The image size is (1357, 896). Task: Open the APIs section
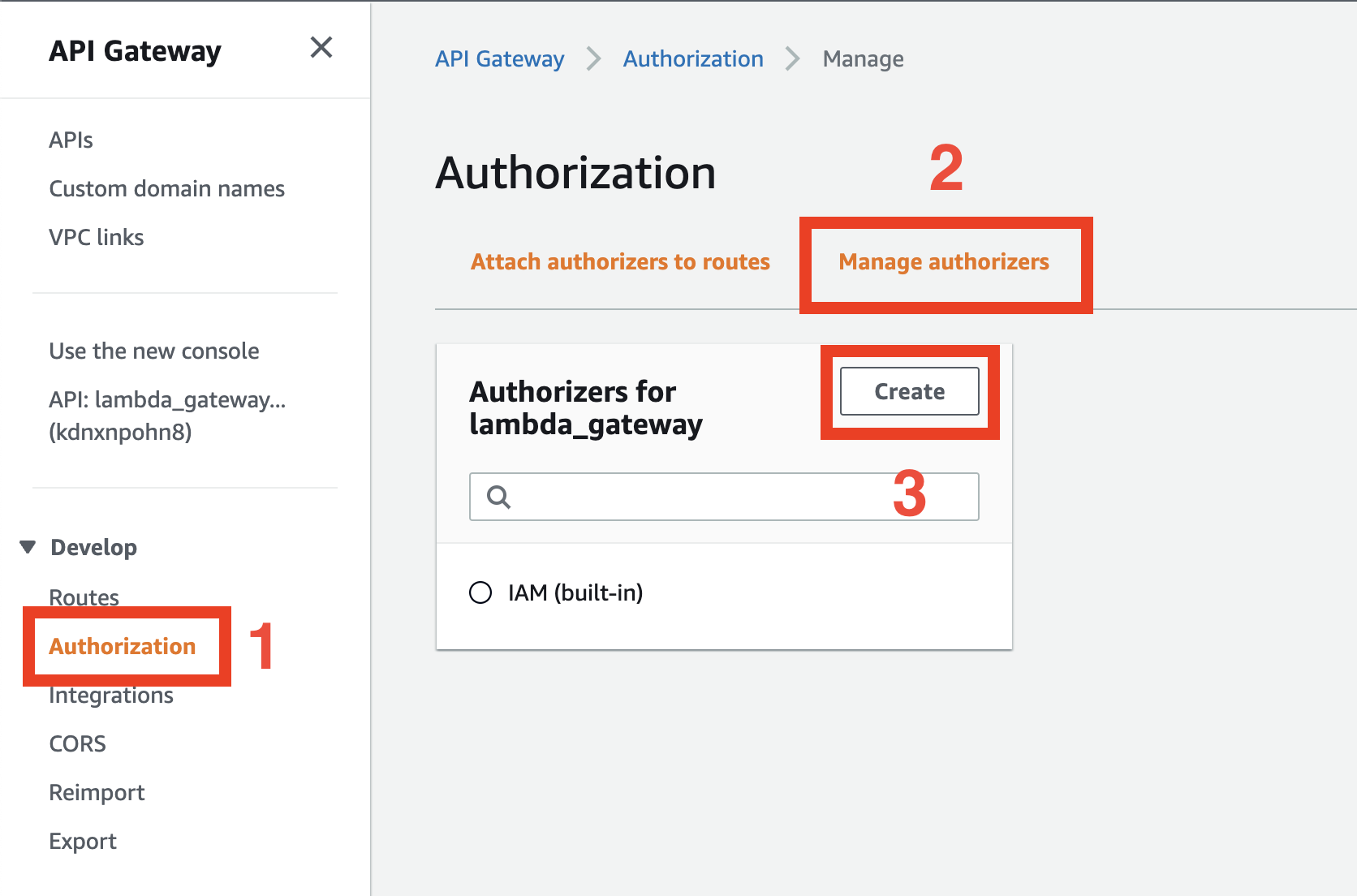tap(71, 140)
